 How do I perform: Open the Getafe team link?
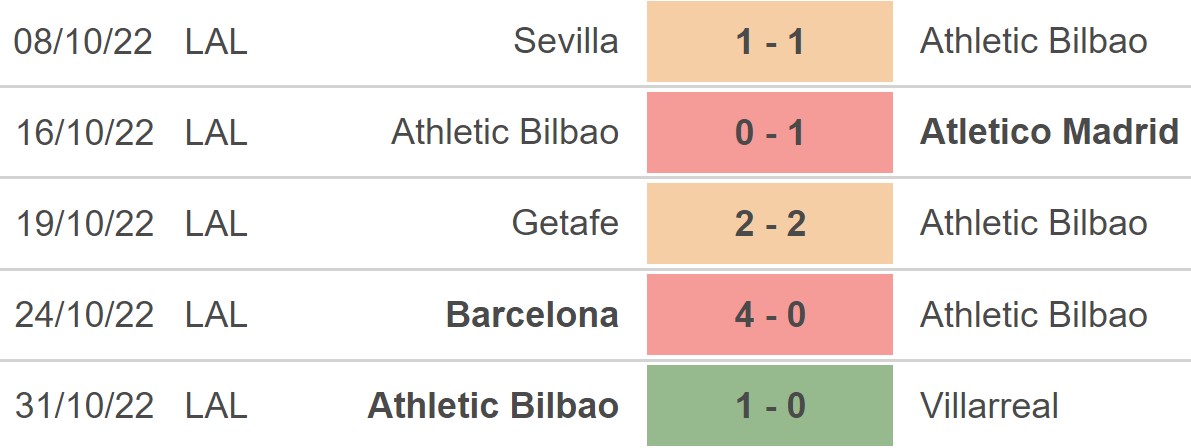(565, 222)
